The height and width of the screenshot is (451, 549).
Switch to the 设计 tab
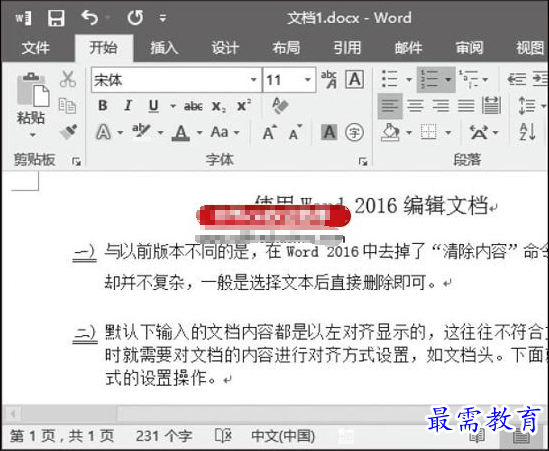click(225, 48)
